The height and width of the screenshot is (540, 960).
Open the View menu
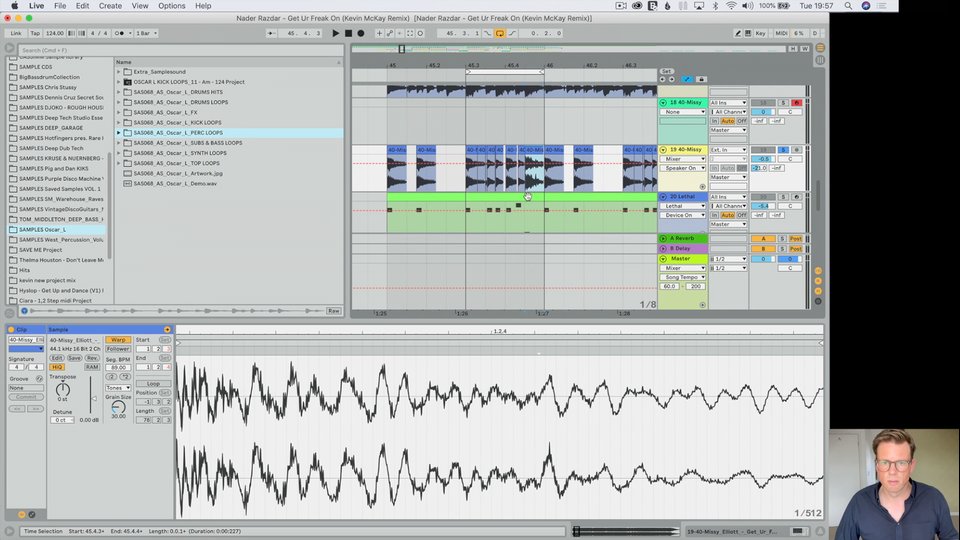[x=140, y=6]
